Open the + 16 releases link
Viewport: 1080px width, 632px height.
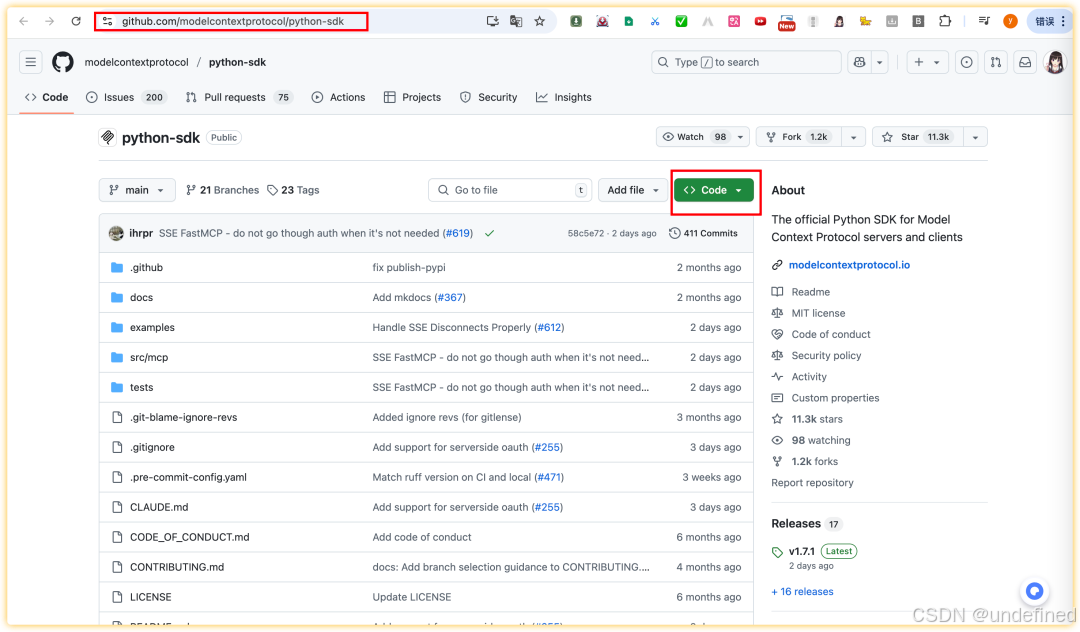coord(802,591)
